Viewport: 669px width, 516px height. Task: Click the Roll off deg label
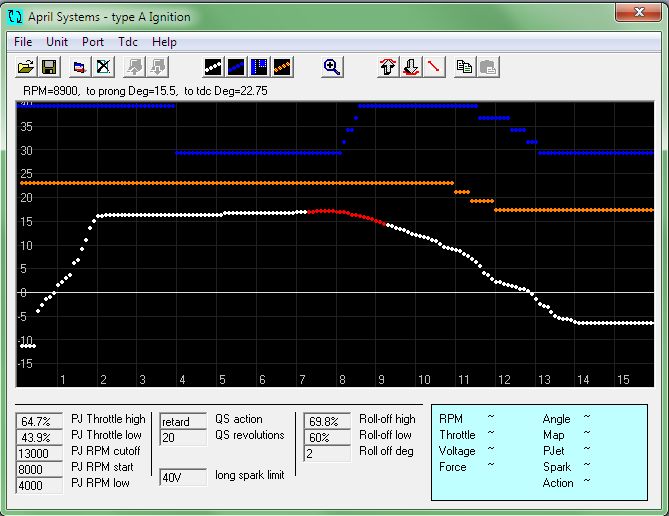point(387,451)
